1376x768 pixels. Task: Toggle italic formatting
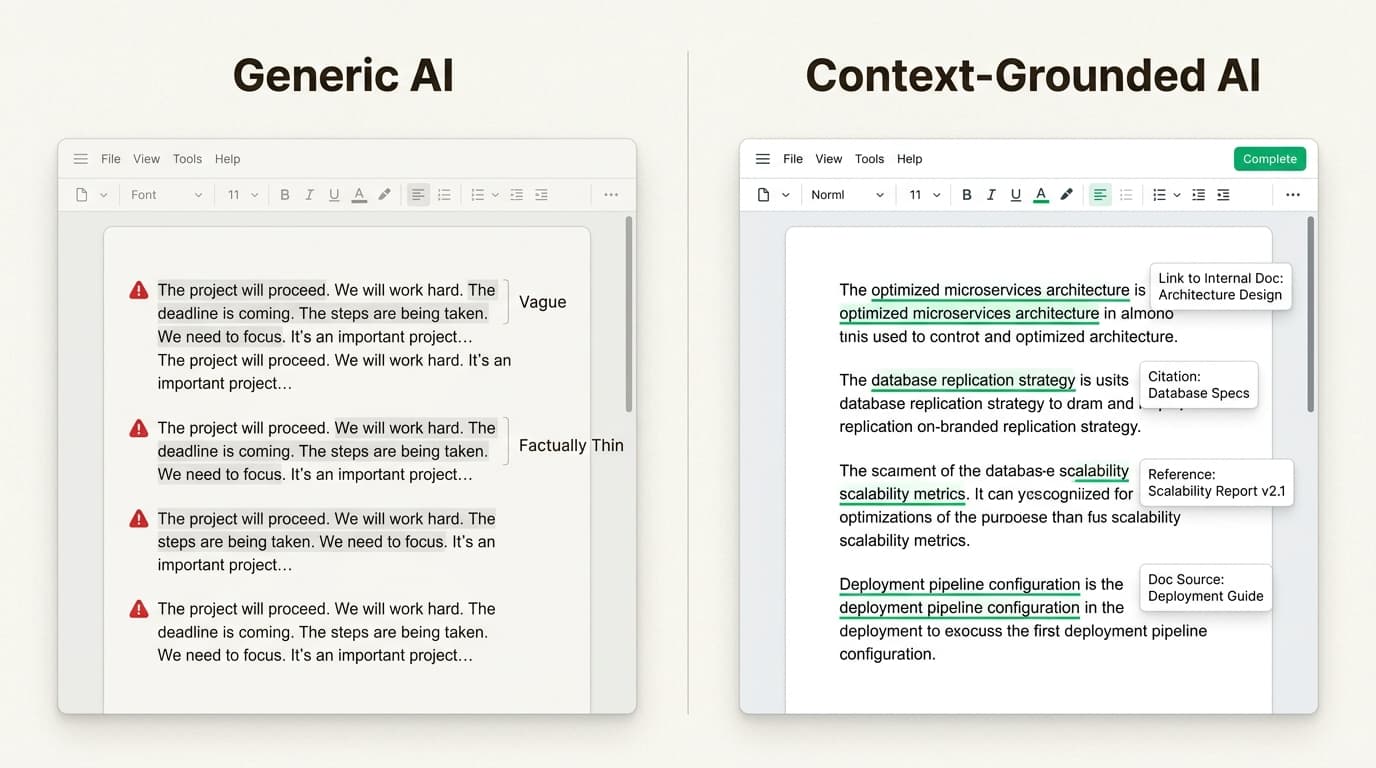click(309, 194)
